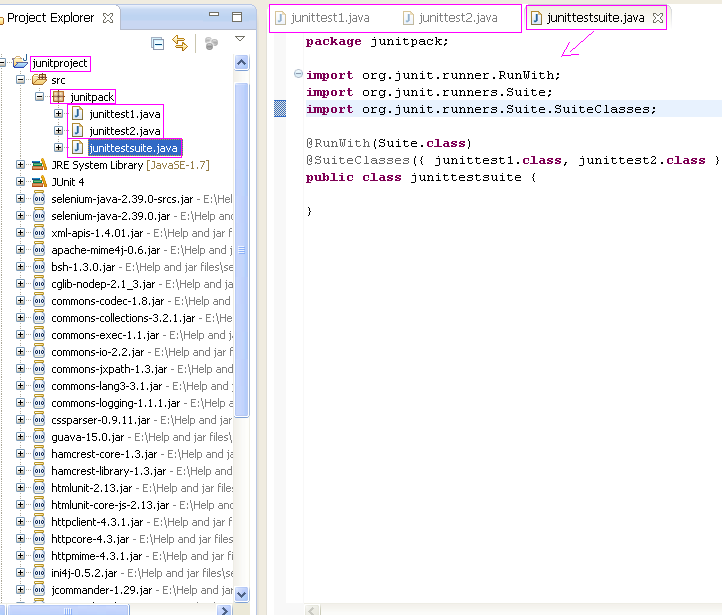Click JRE System Library books icon
The image size is (722, 615).
tap(40, 164)
